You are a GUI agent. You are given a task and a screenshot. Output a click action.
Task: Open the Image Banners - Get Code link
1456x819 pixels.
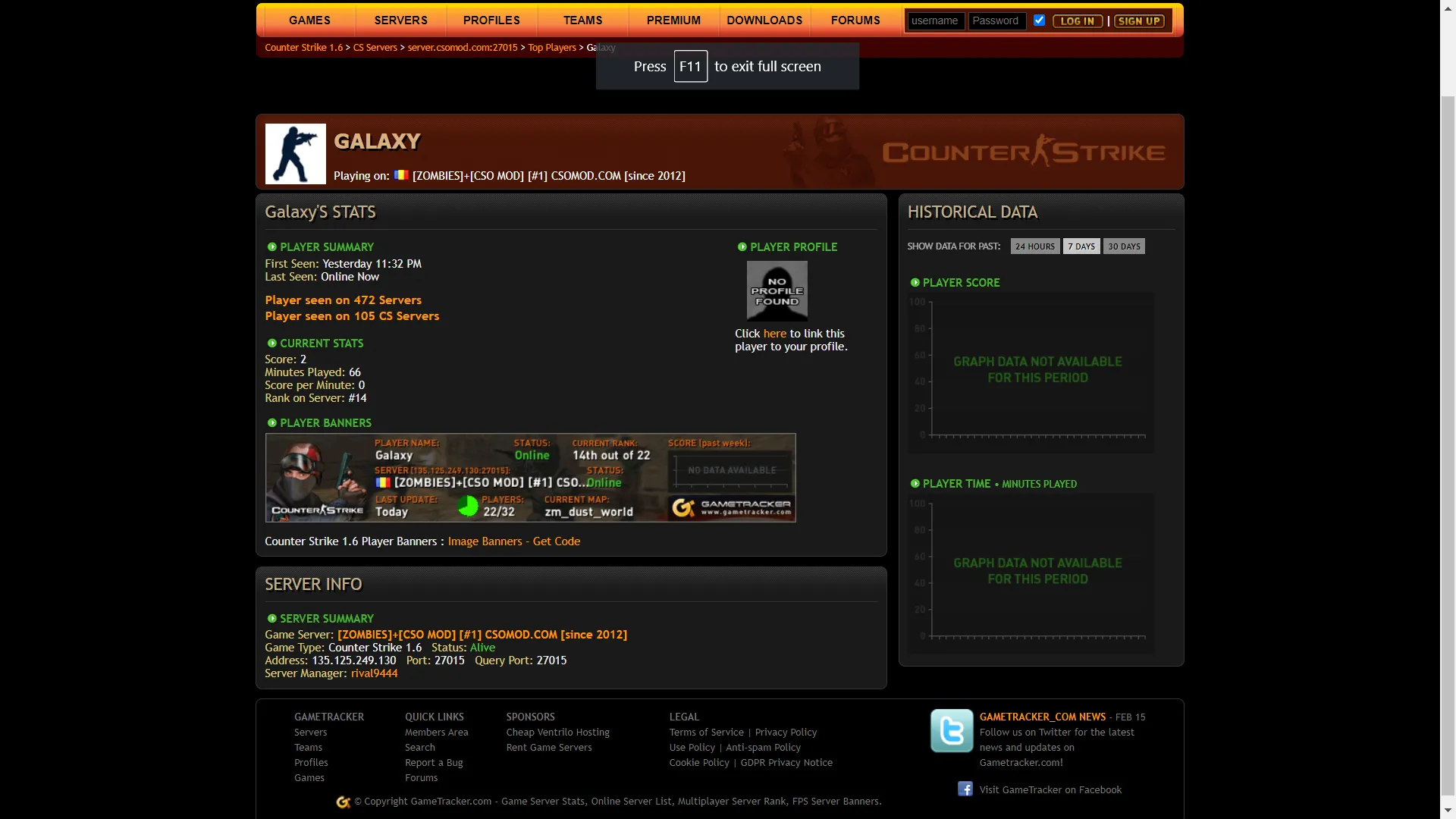514,541
